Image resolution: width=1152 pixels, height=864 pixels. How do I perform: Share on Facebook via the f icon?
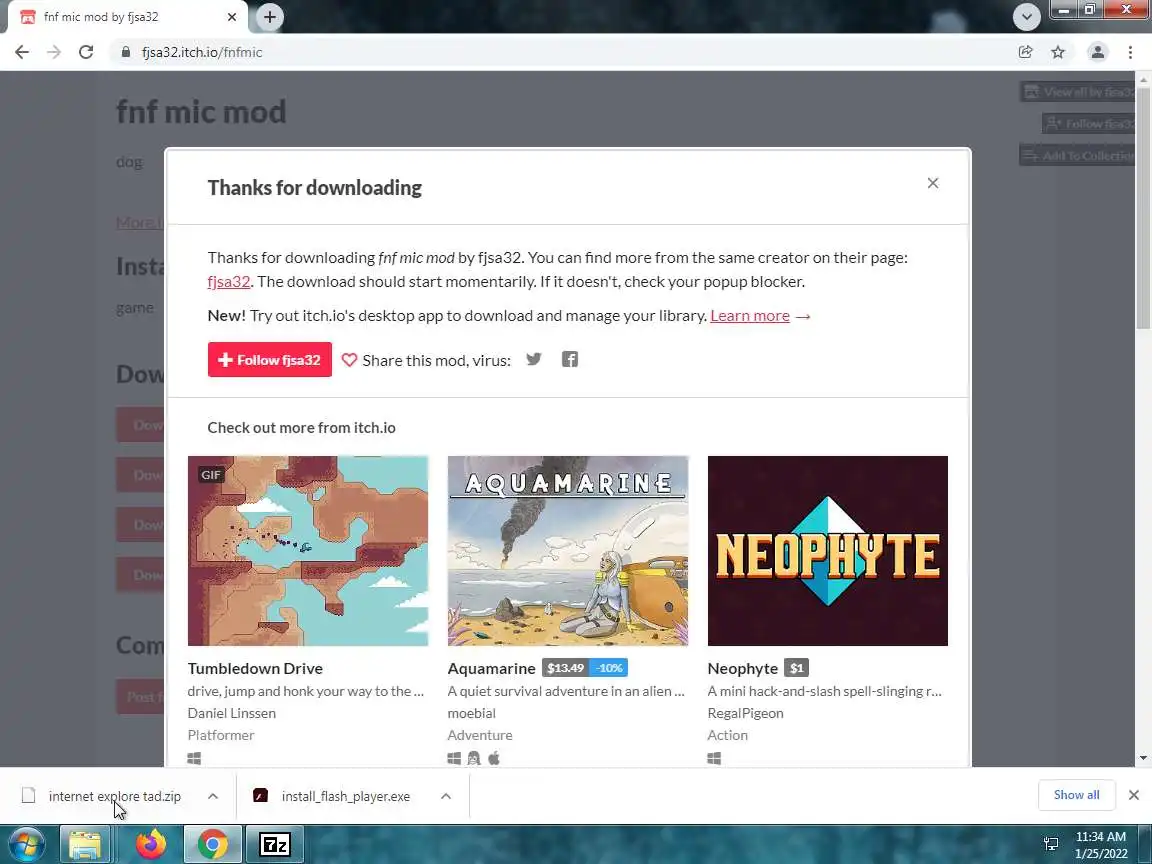coord(570,359)
